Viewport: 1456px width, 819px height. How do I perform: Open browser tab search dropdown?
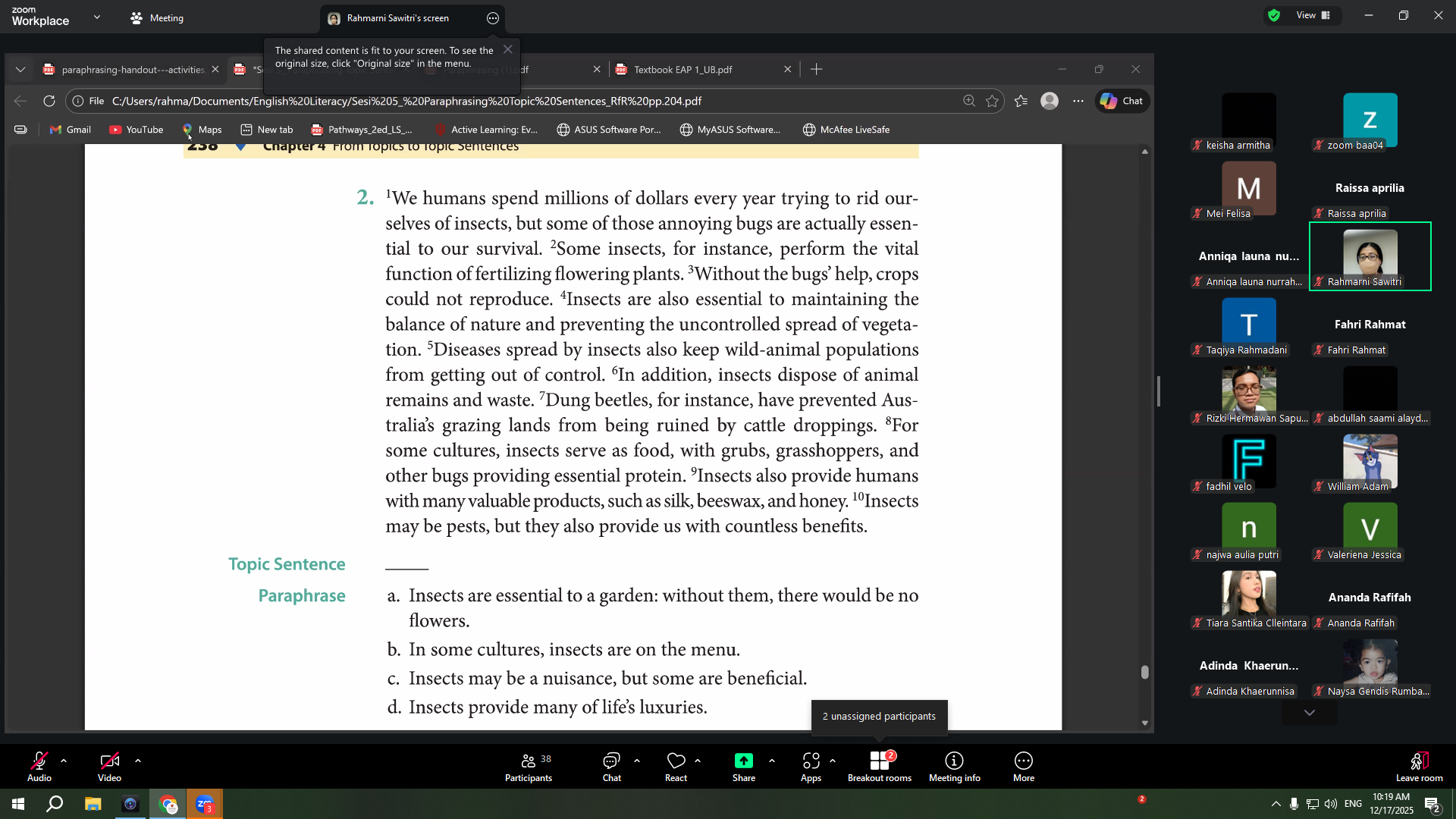(20, 69)
